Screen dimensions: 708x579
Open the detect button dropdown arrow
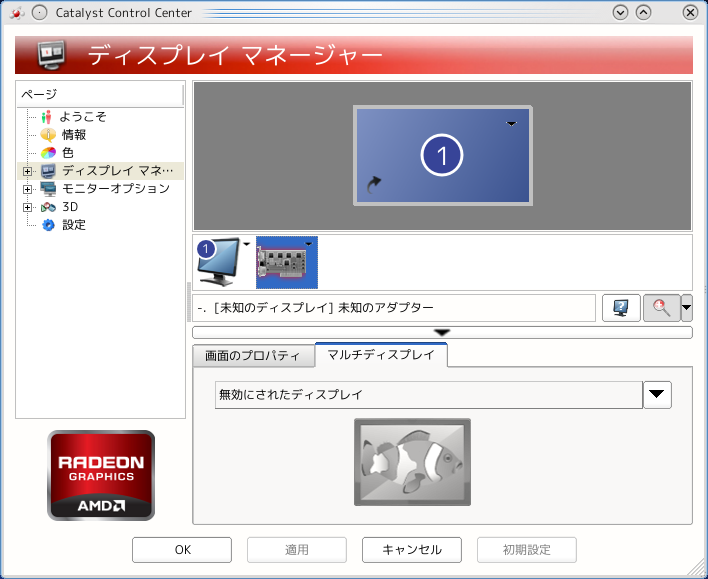point(686,308)
